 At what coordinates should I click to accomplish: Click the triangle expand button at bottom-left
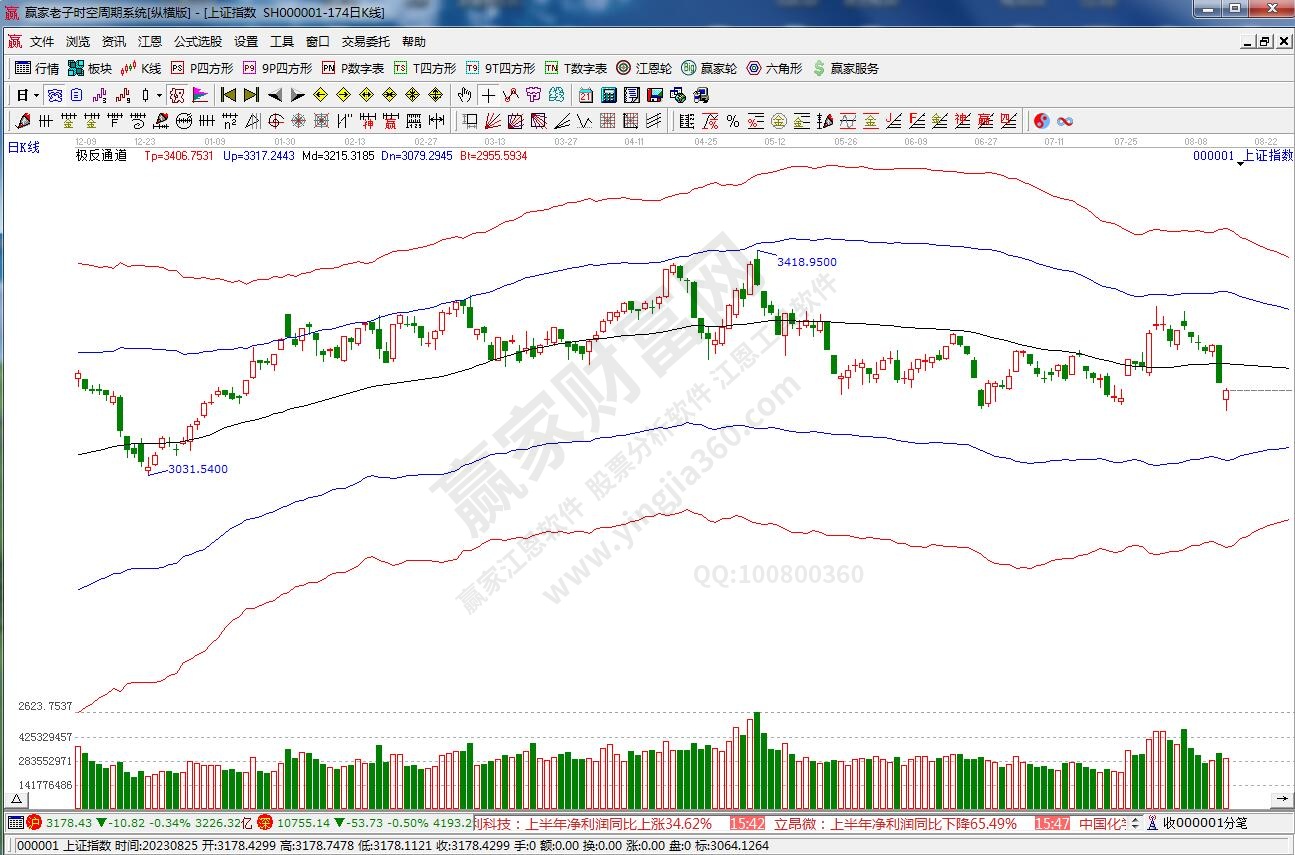tap(16, 800)
